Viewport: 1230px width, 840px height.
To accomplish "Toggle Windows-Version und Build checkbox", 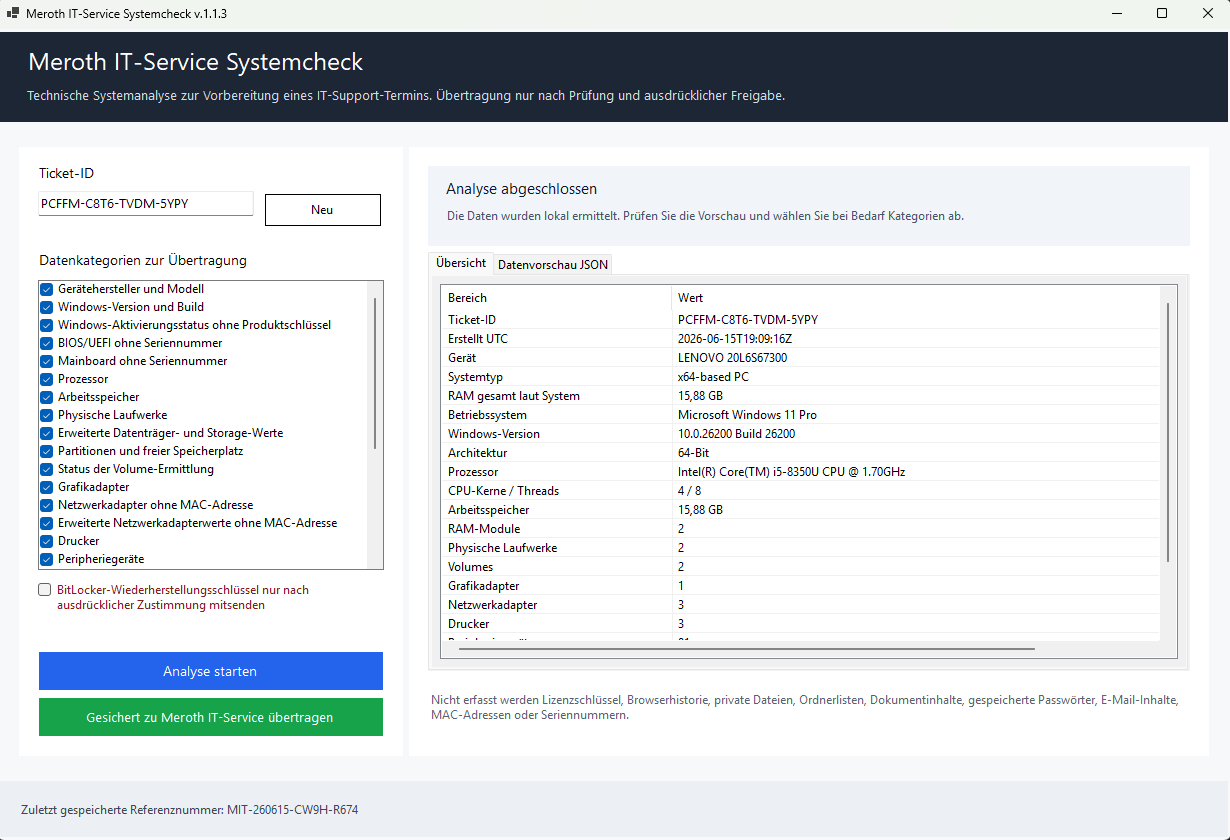I will [x=46, y=307].
